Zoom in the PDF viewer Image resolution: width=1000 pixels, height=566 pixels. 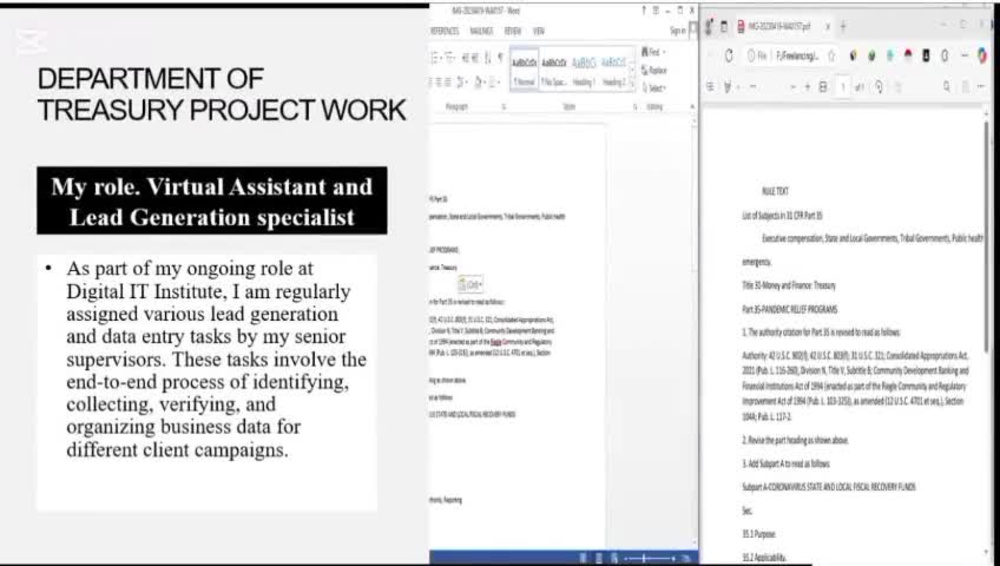pyautogui.click(x=807, y=87)
